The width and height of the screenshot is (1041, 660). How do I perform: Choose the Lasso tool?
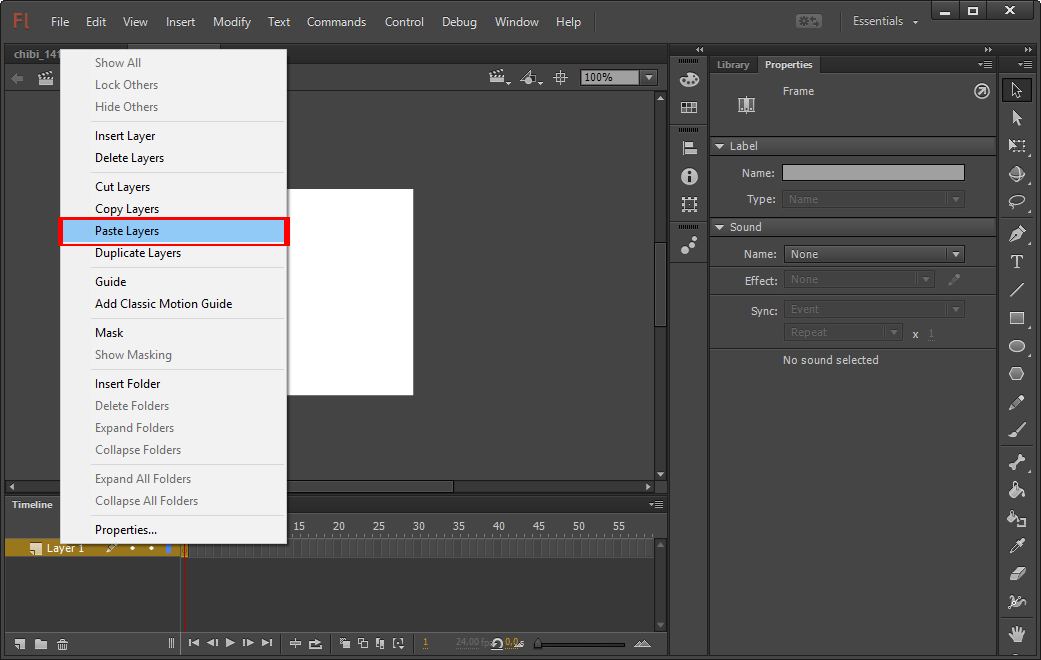pos(1017,201)
